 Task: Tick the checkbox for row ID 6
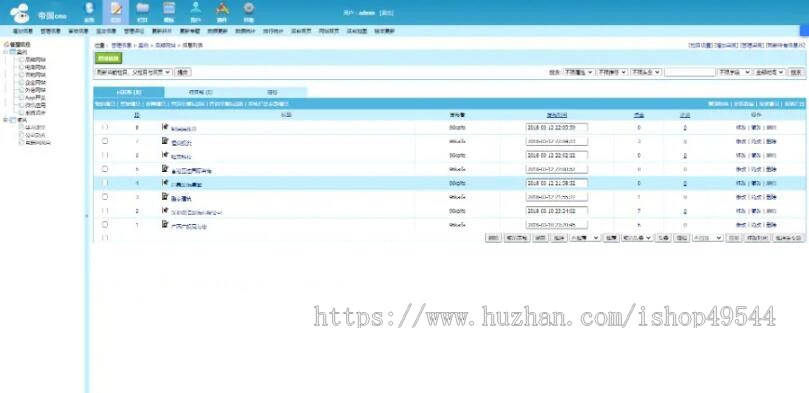[x=105, y=155]
